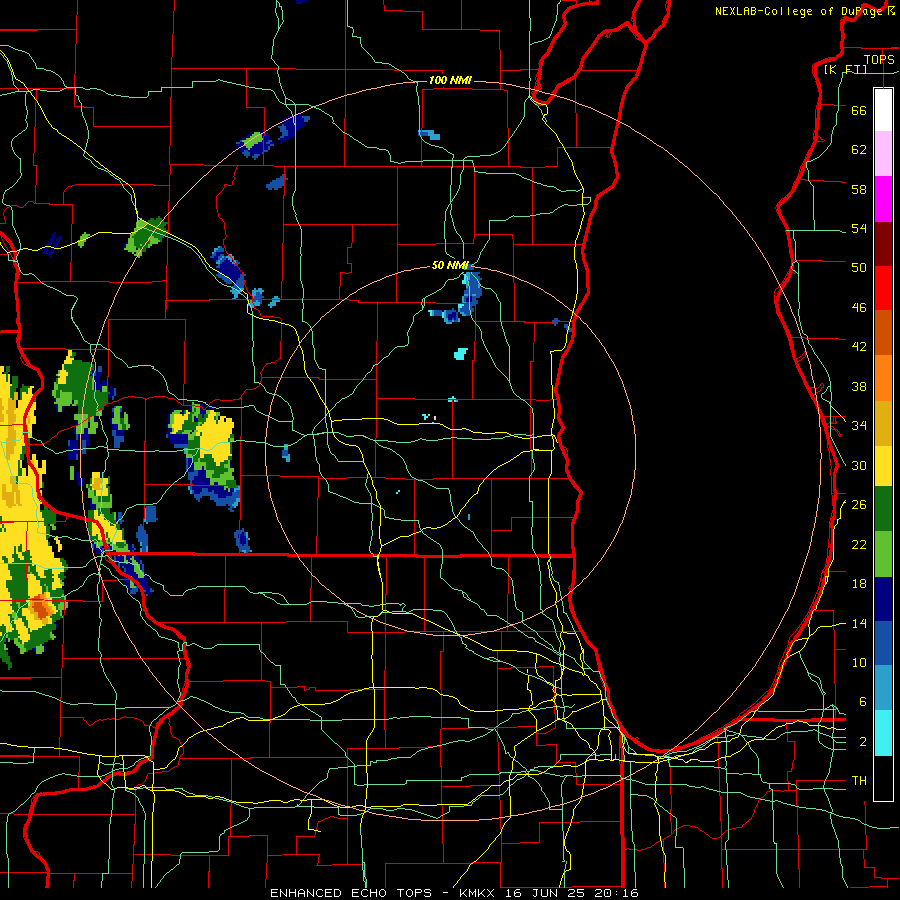Click the orange echo core in the southwest storm
Image resolution: width=900 pixels, height=900 pixels.
point(40,609)
